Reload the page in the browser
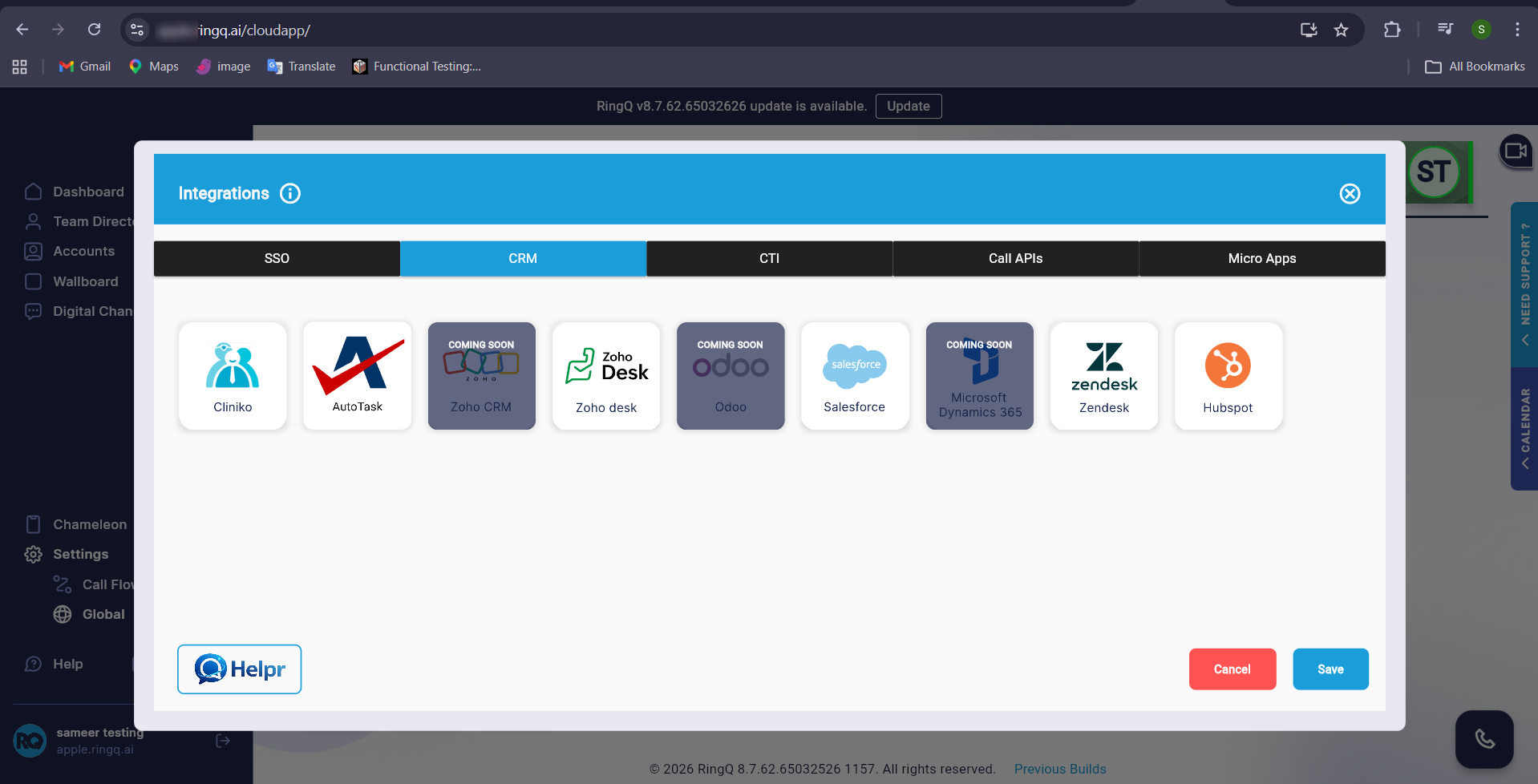The image size is (1538, 784). pyautogui.click(x=94, y=30)
